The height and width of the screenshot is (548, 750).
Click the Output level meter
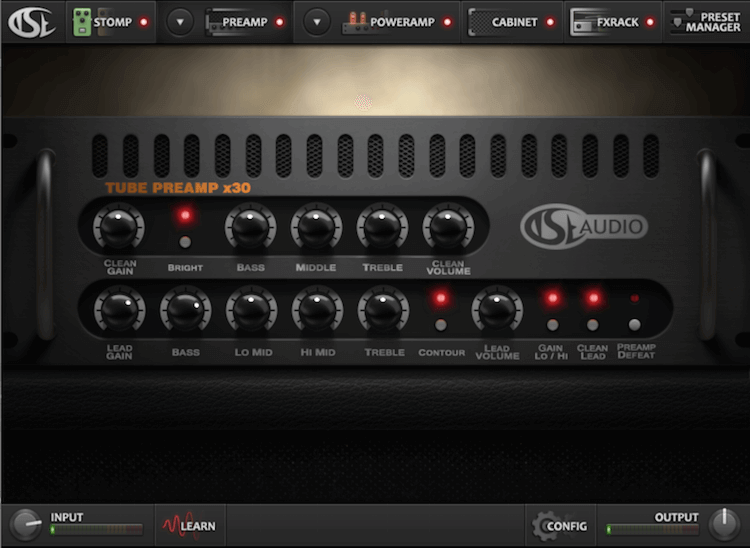[652, 529]
